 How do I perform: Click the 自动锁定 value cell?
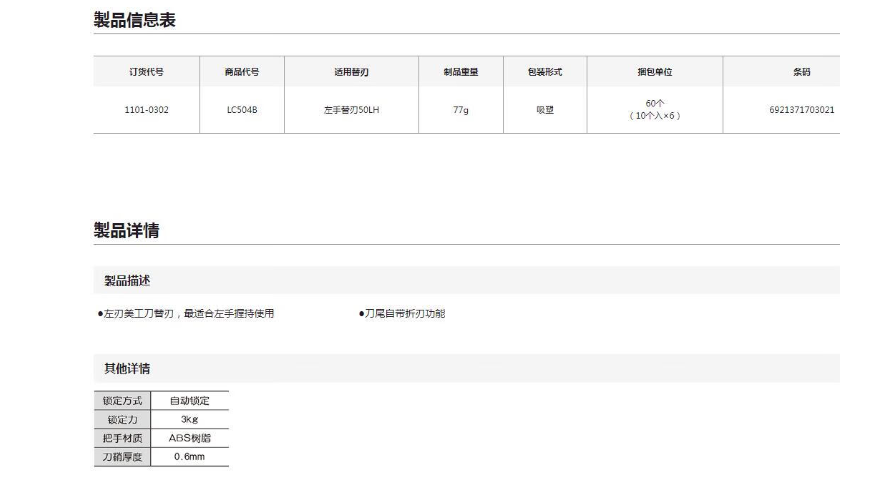tap(189, 401)
